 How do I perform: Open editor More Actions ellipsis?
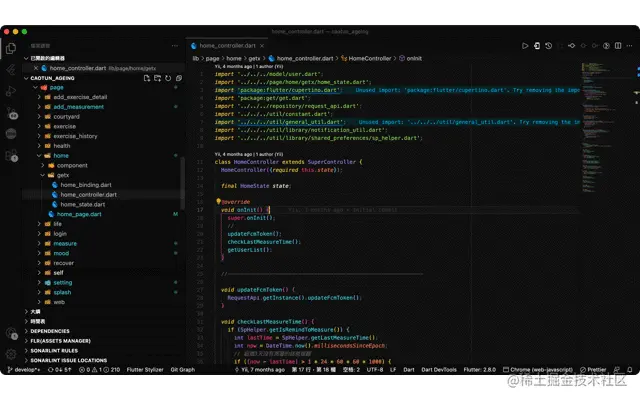[x=629, y=46]
